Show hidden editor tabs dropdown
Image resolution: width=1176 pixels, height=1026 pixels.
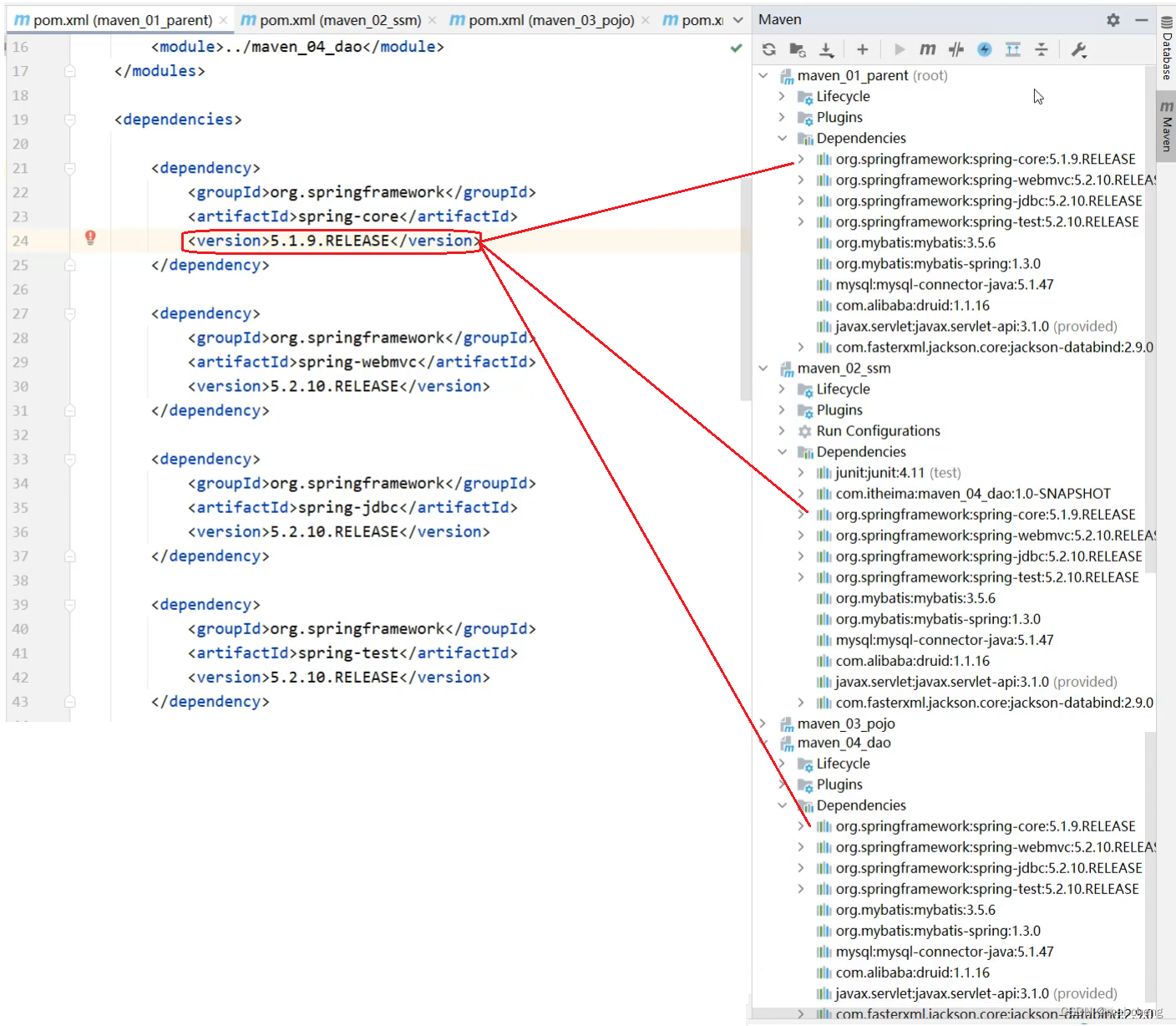point(738,19)
